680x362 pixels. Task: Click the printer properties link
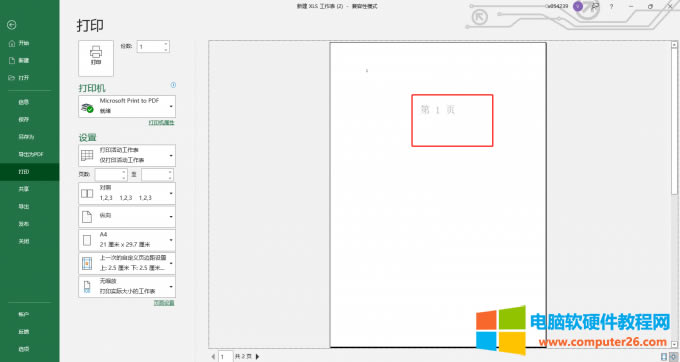[161, 123]
